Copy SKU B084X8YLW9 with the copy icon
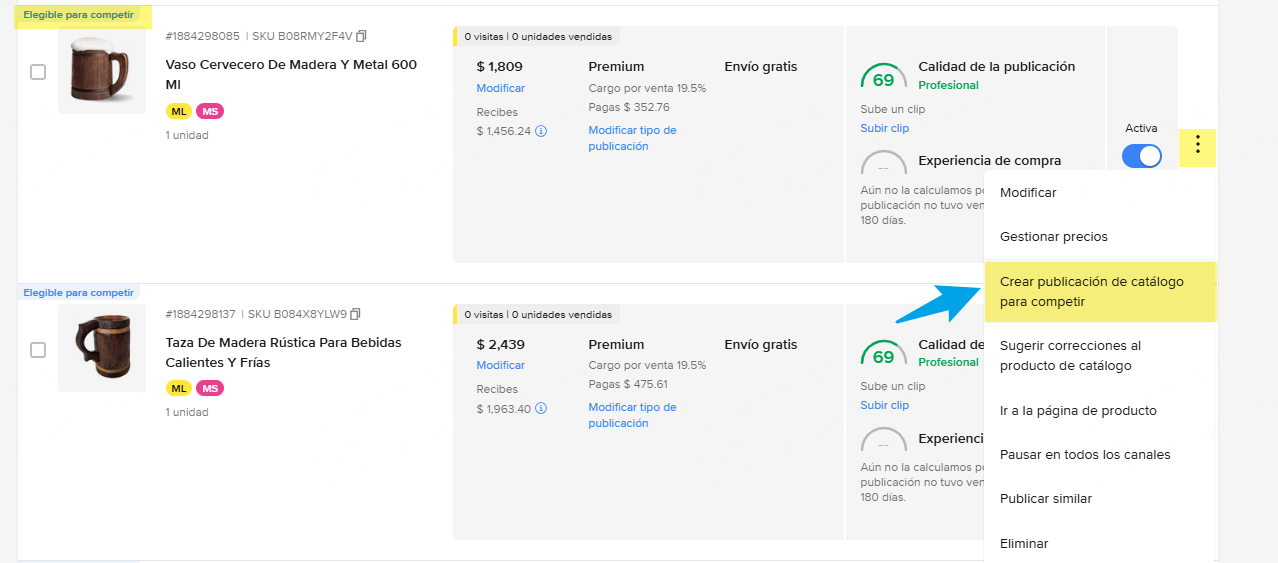1278x563 pixels. (354, 313)
